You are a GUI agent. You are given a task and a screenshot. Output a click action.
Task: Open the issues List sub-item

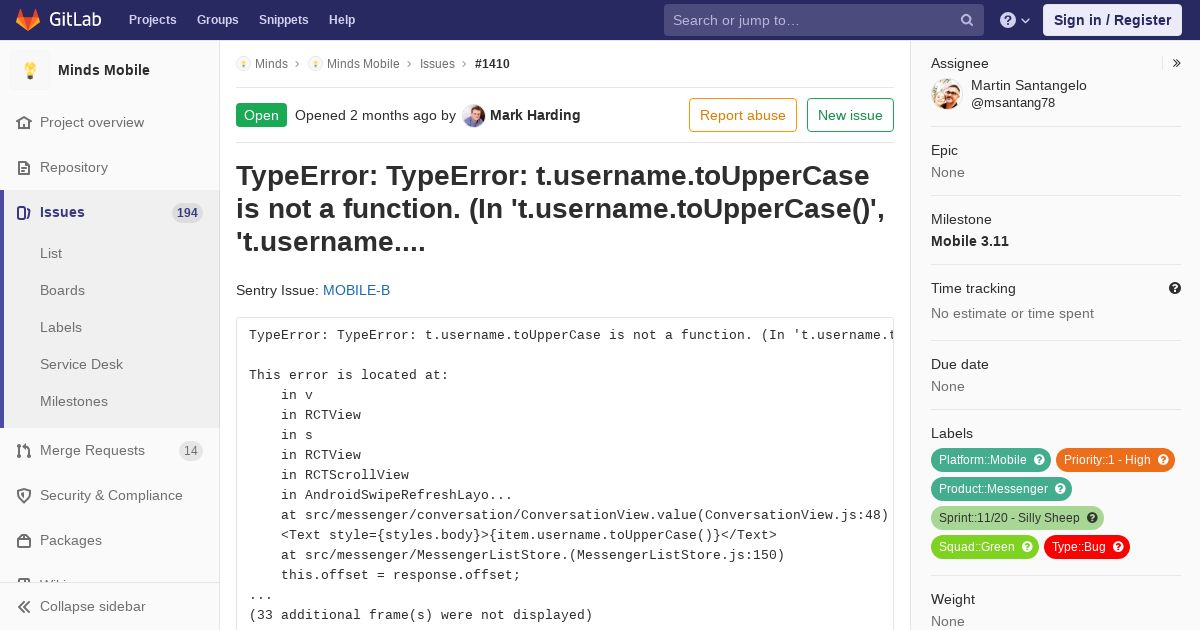point(51,253)
